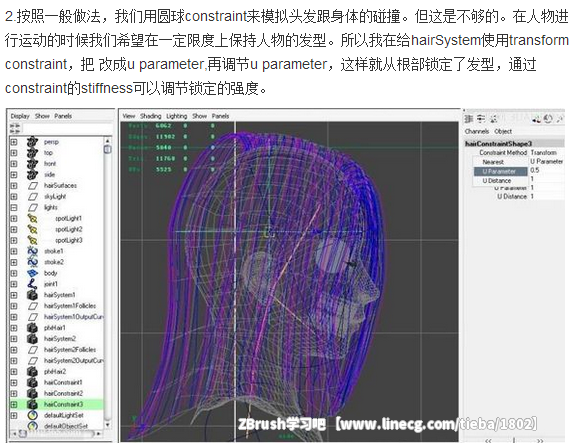Screen dimensions: 580x443
Task: Open the outliner Show menu
Action: [x=42, y=116]
